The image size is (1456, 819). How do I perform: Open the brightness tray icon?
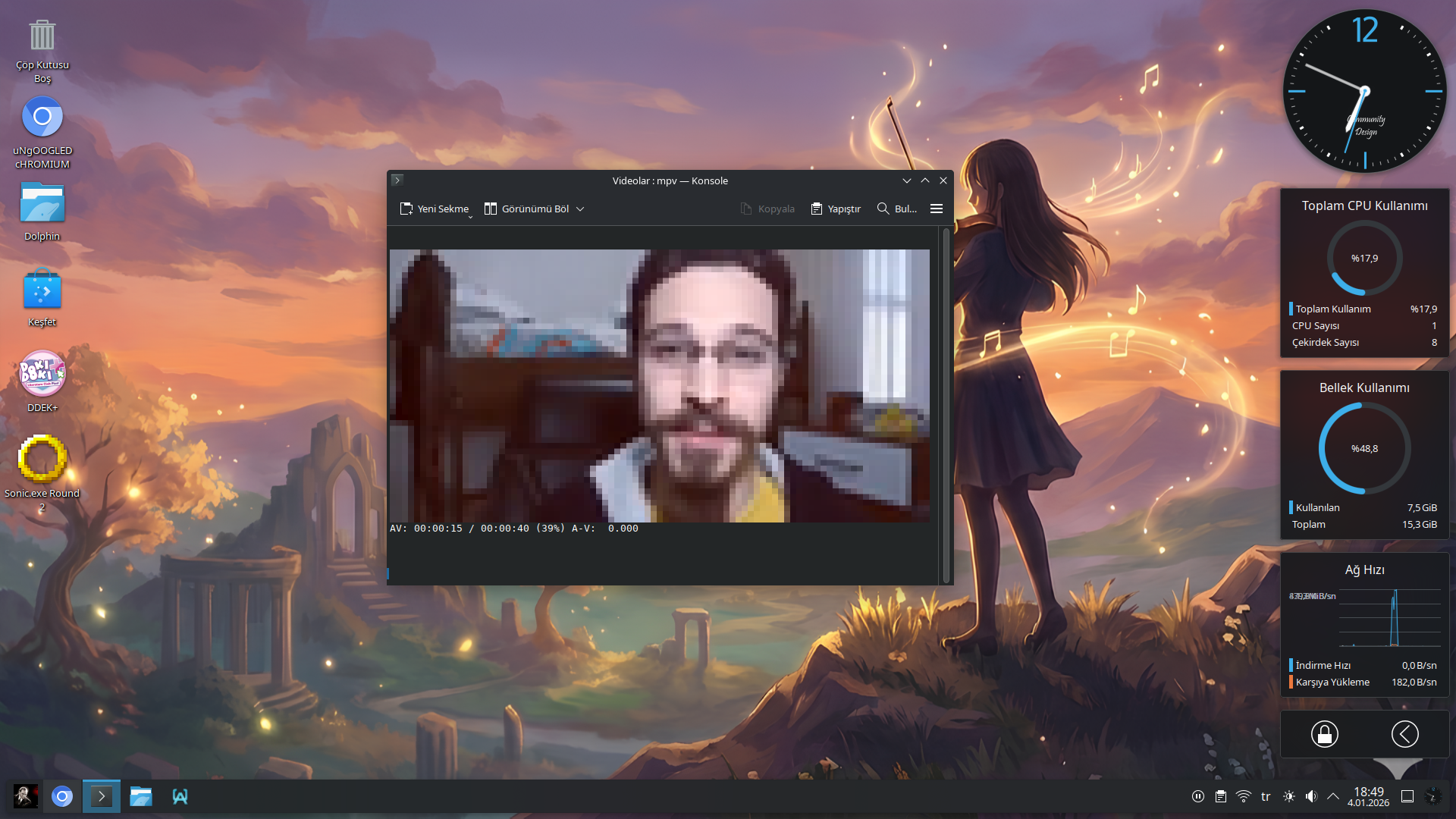click(1289, 796)
